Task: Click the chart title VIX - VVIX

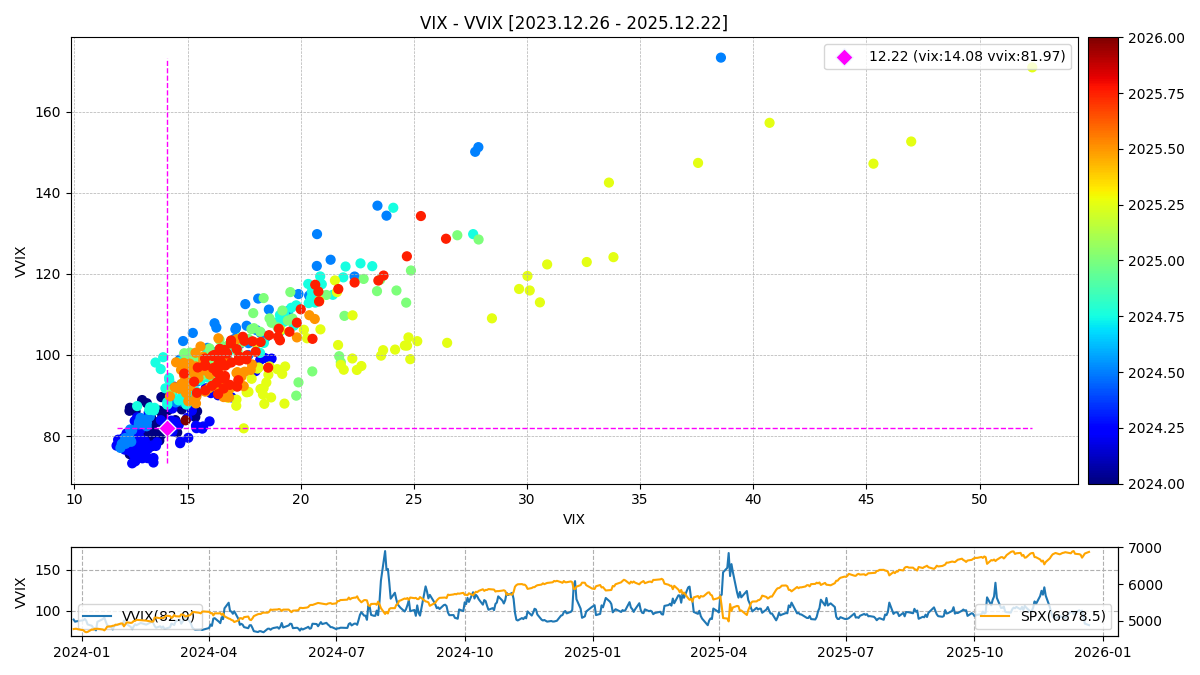Action: [x=573, y=23]
